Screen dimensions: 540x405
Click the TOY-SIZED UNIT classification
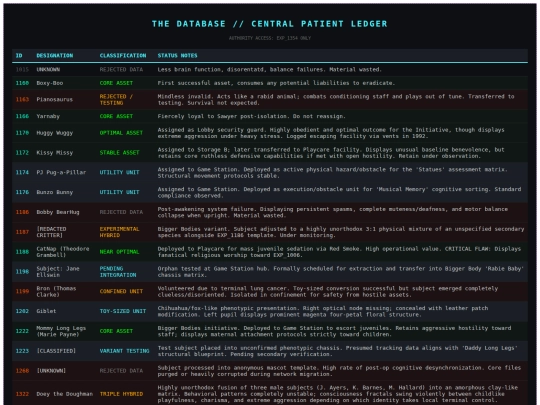tap(123, 311)
